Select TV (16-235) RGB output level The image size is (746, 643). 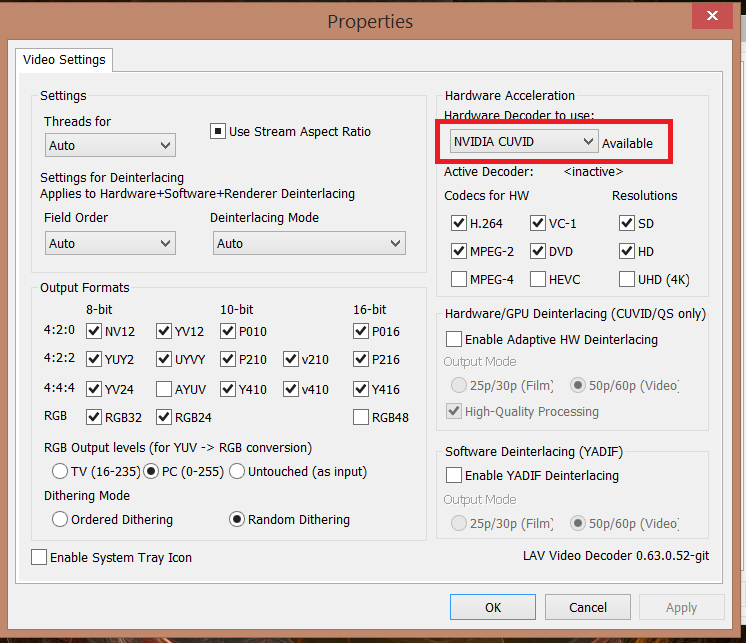coord(59,471)
